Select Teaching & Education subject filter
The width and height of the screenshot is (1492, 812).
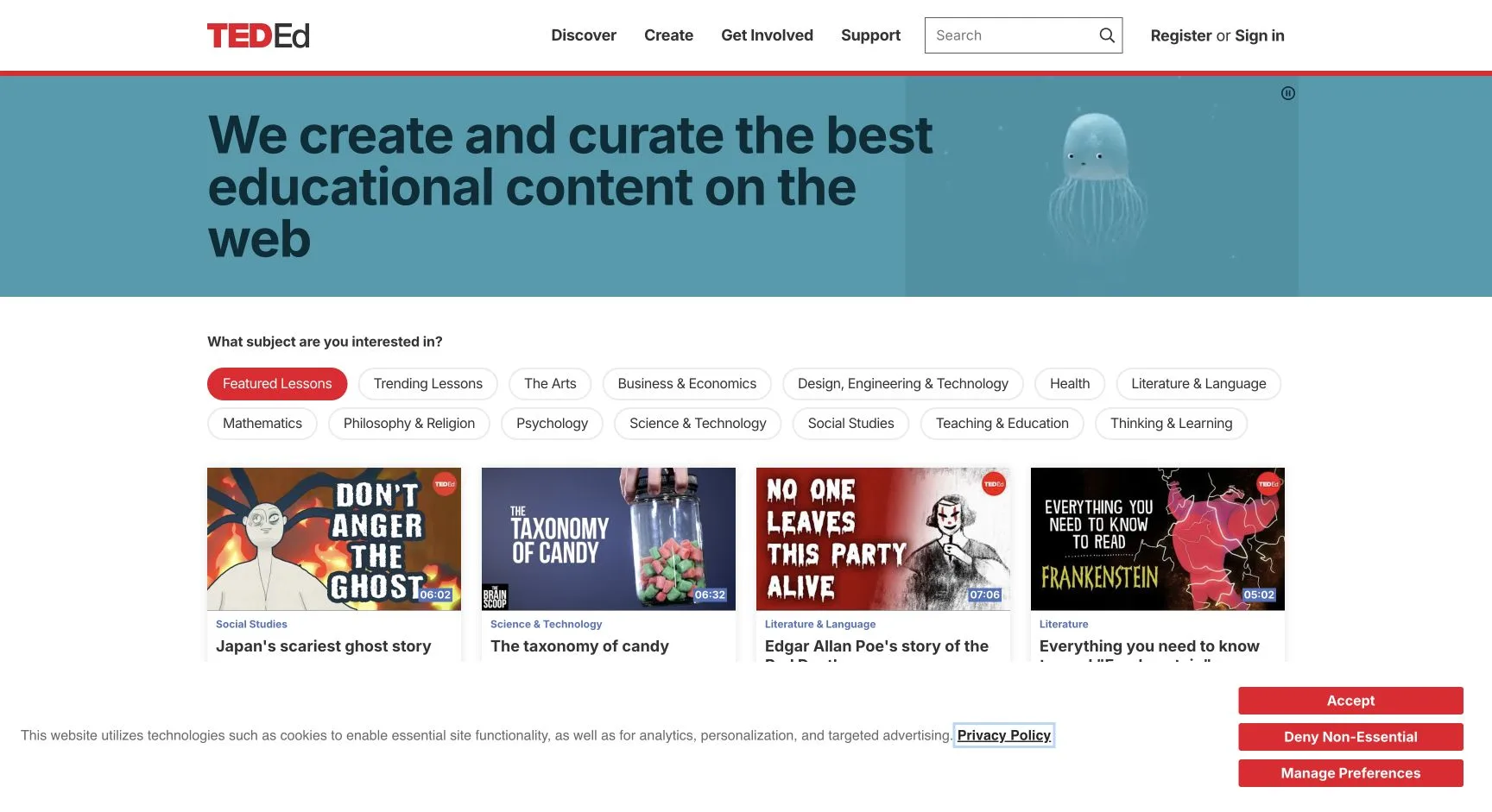coord(1002,424)
